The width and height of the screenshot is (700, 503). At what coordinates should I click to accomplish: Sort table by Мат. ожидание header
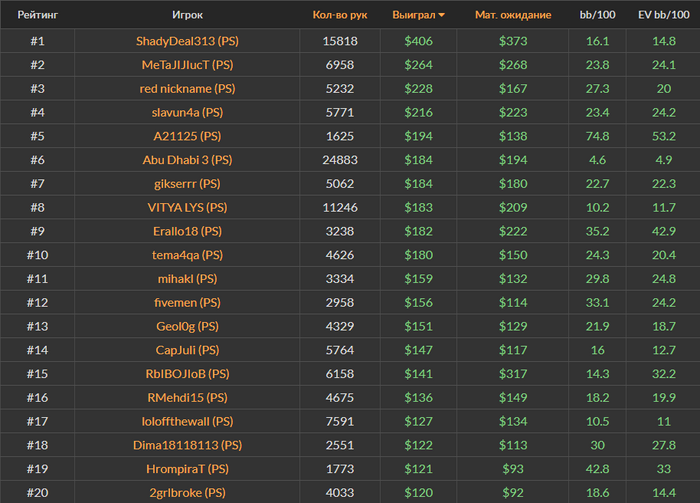tap(513, 15)
